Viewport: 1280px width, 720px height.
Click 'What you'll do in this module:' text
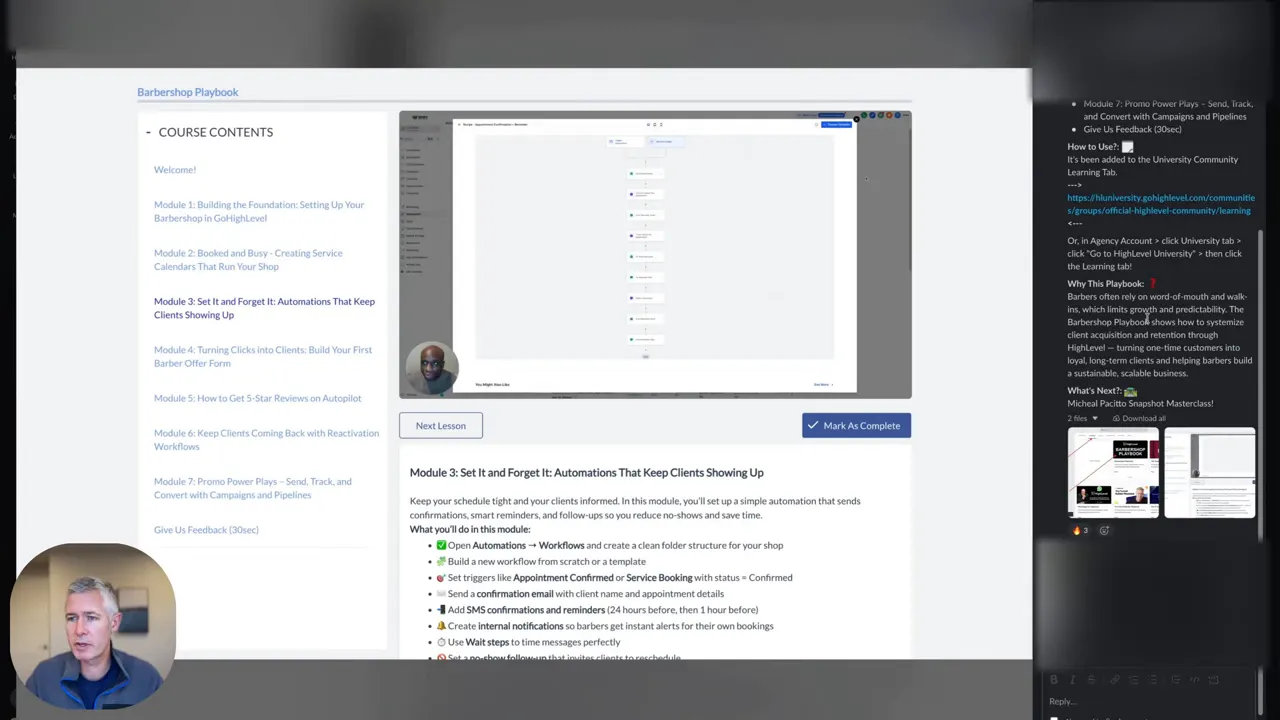point(470,529)
